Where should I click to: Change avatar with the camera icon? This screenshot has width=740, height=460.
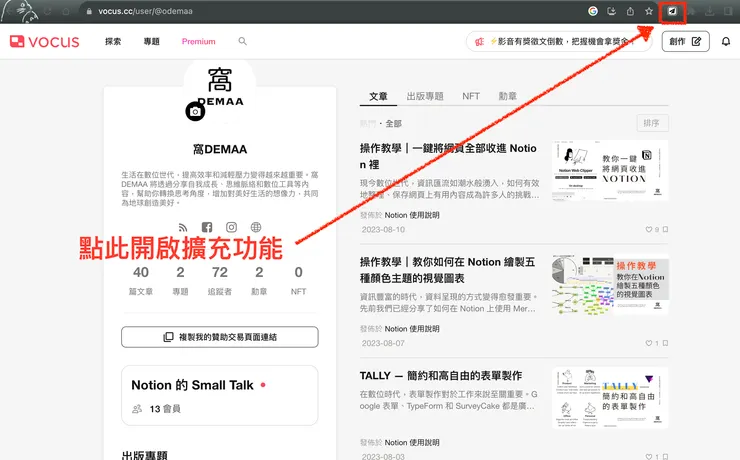coord(195,111)
